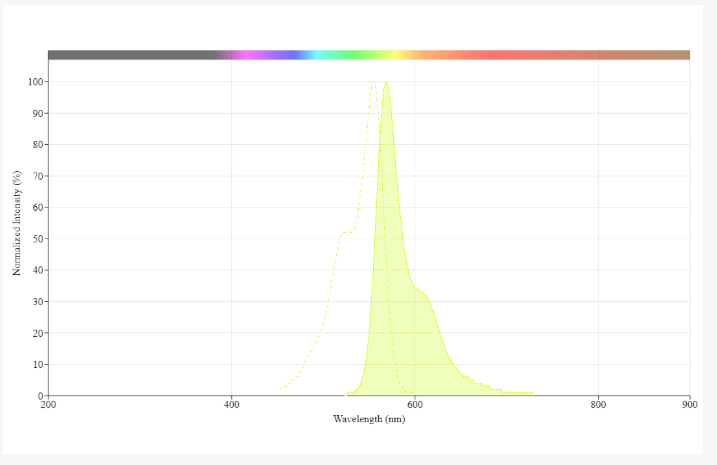Click the gray ultraviolet section of spectrum bar

pos(130,55)
